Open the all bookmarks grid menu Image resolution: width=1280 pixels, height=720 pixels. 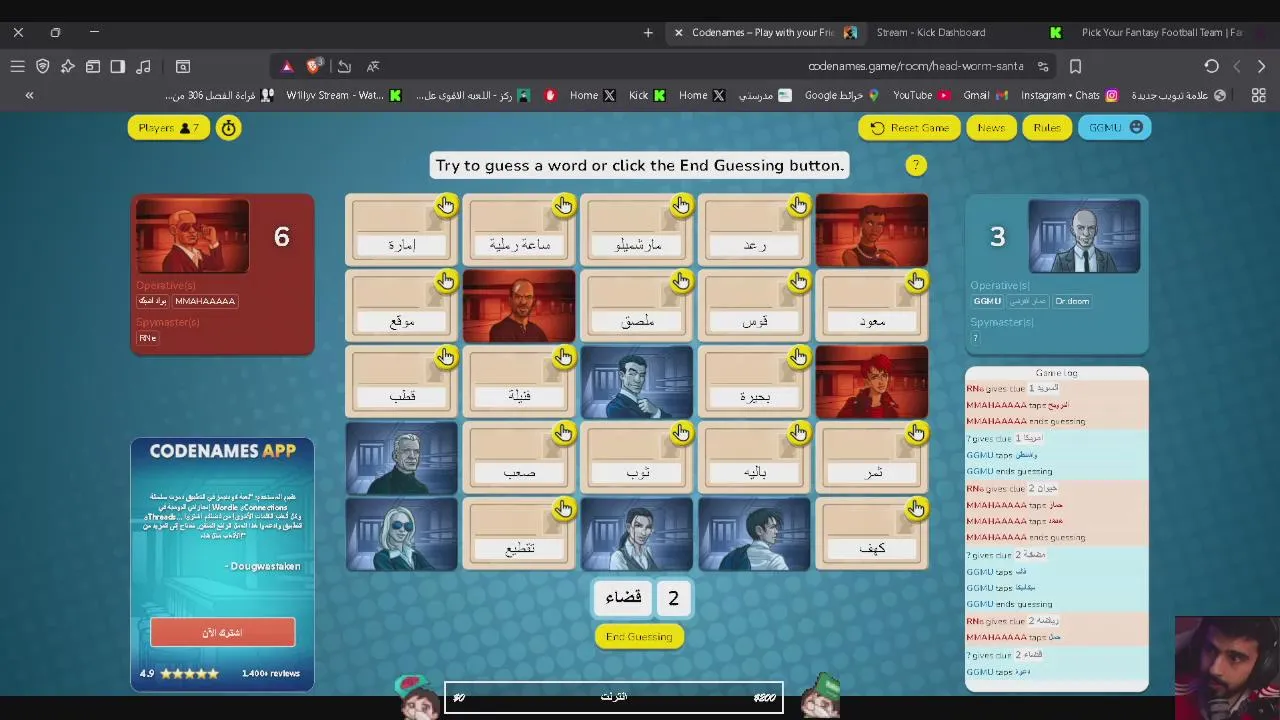point(1258,95)
